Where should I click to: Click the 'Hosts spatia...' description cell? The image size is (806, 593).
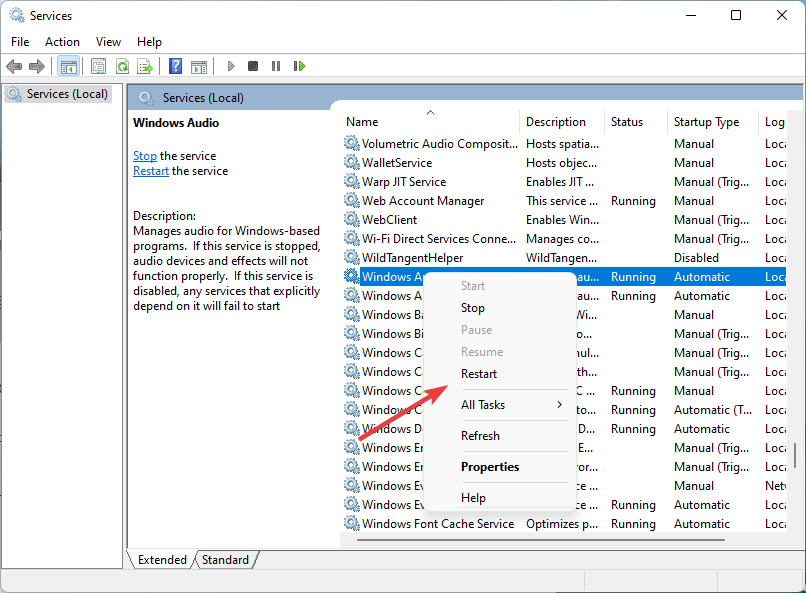tap(562, 144)
